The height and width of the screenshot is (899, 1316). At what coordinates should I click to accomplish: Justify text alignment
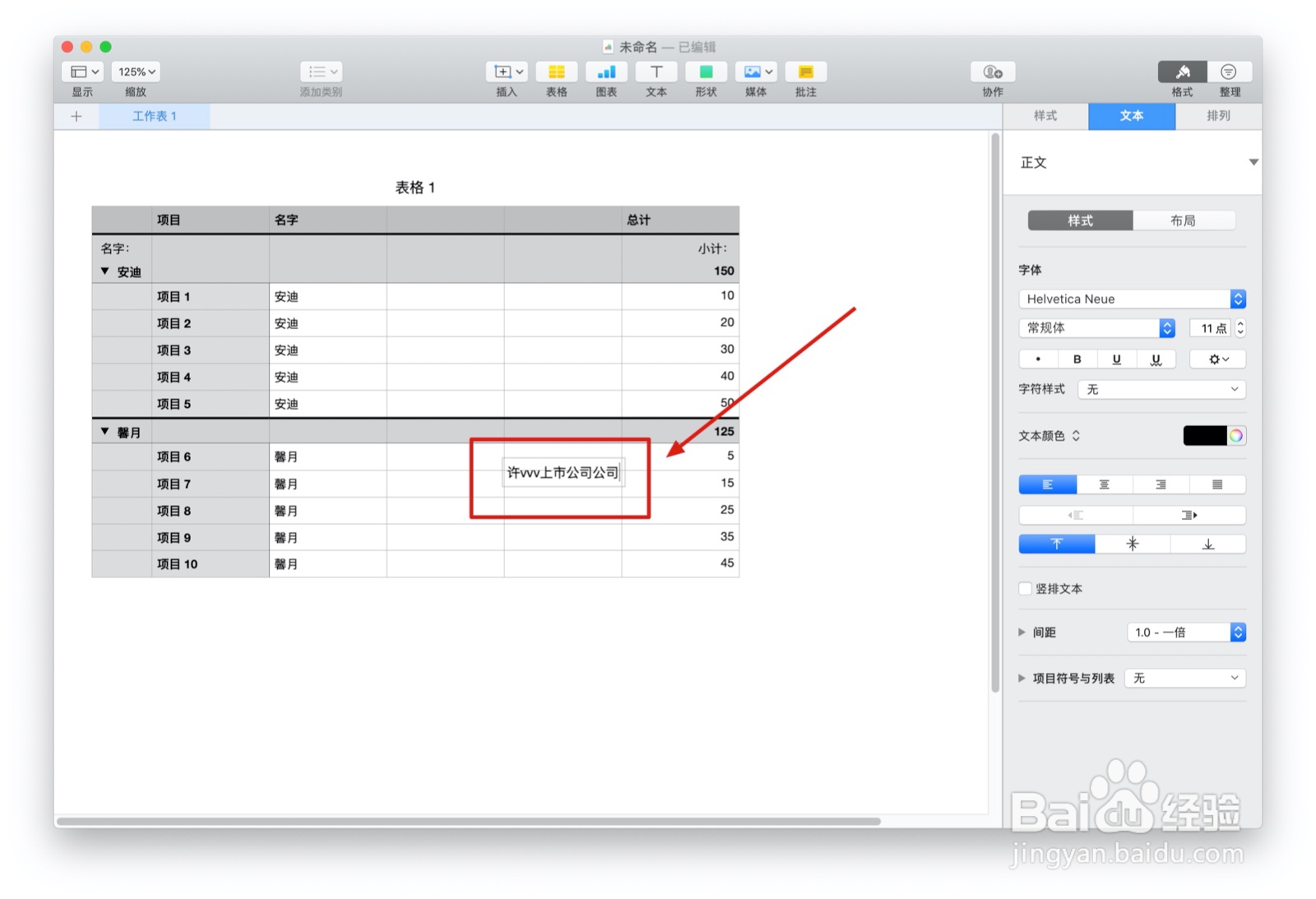point(1217,484)
